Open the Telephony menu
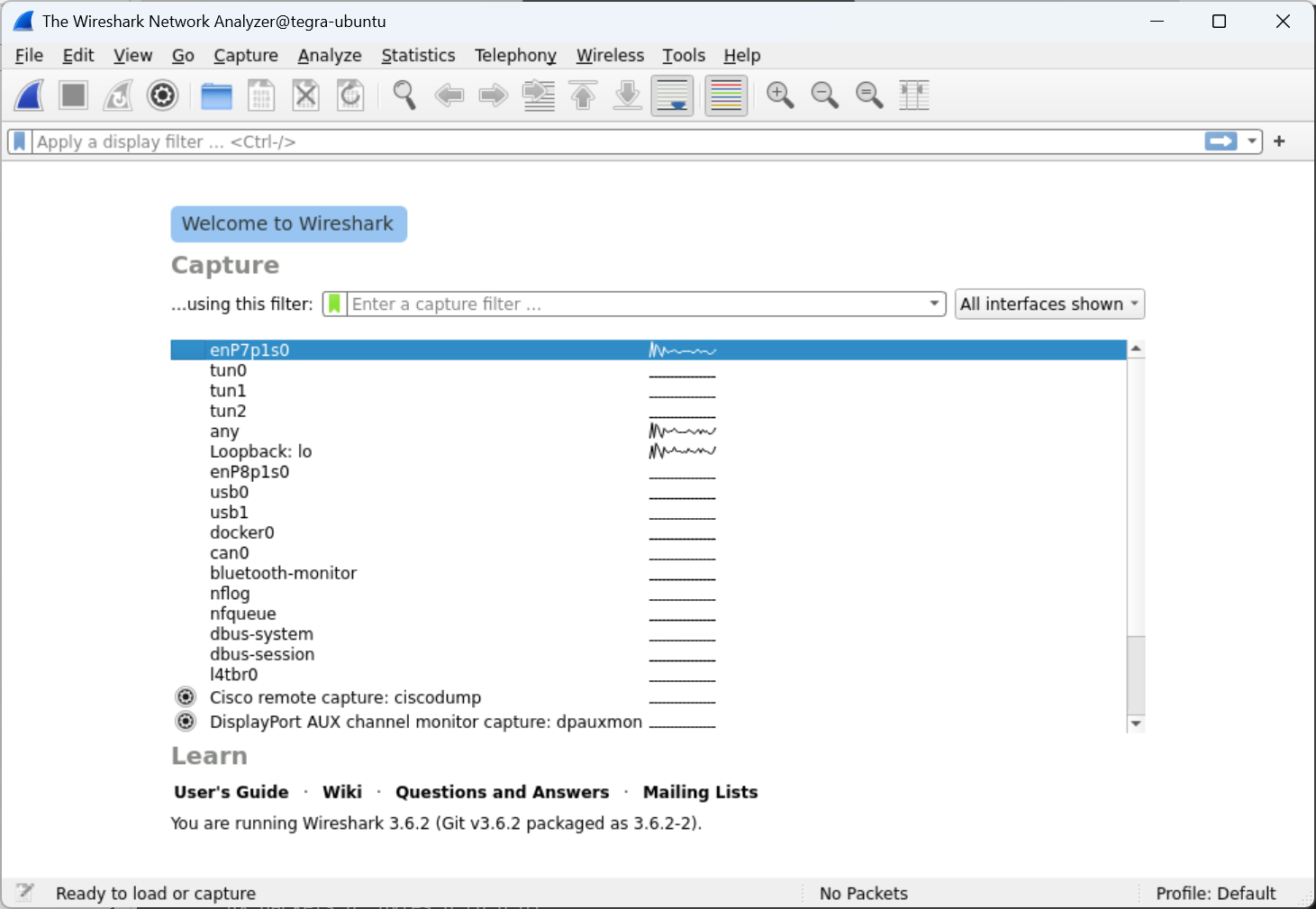 click(x=515, y=55)
